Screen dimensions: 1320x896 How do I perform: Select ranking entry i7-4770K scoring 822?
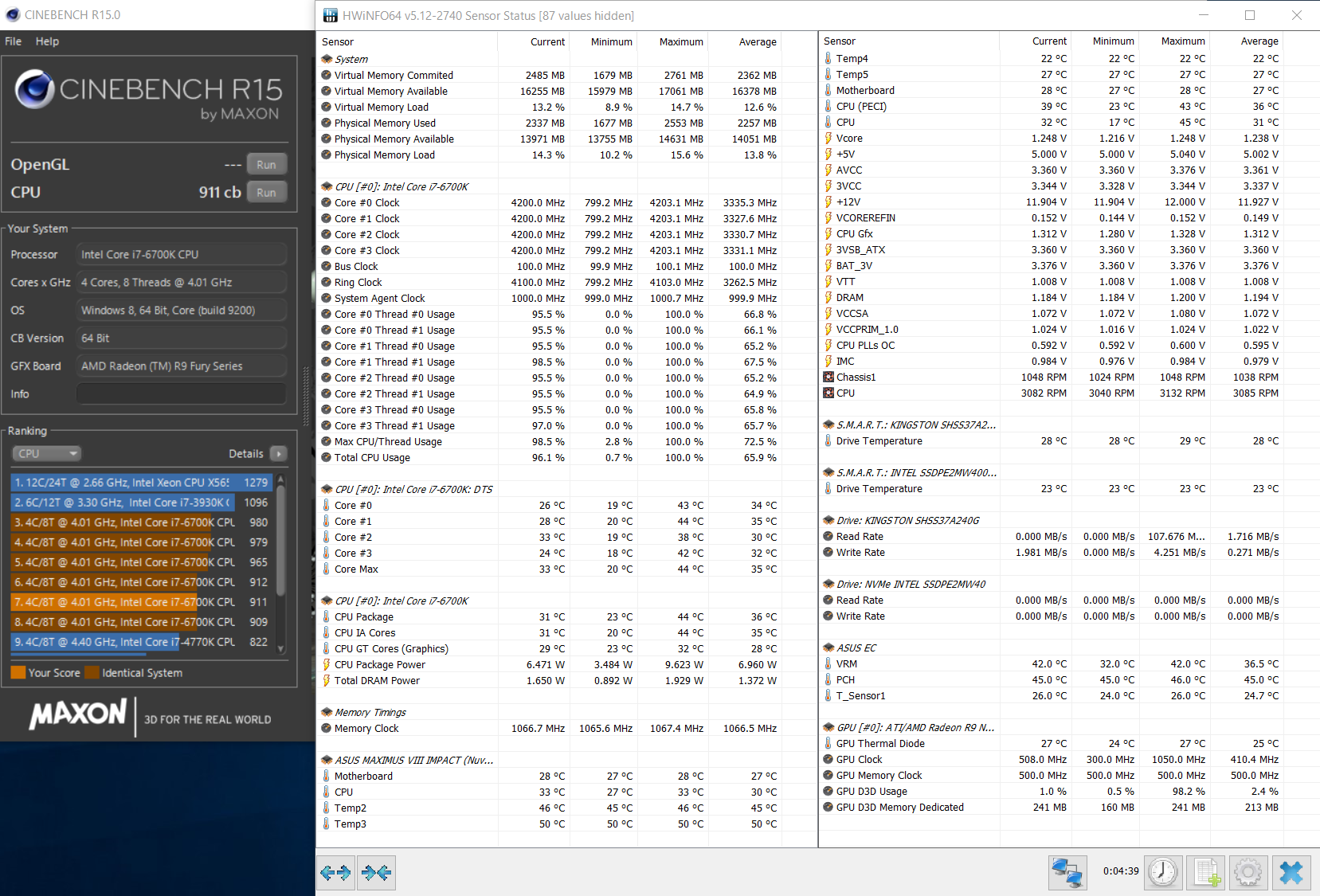pyautogui.click(x=142, y=642)
